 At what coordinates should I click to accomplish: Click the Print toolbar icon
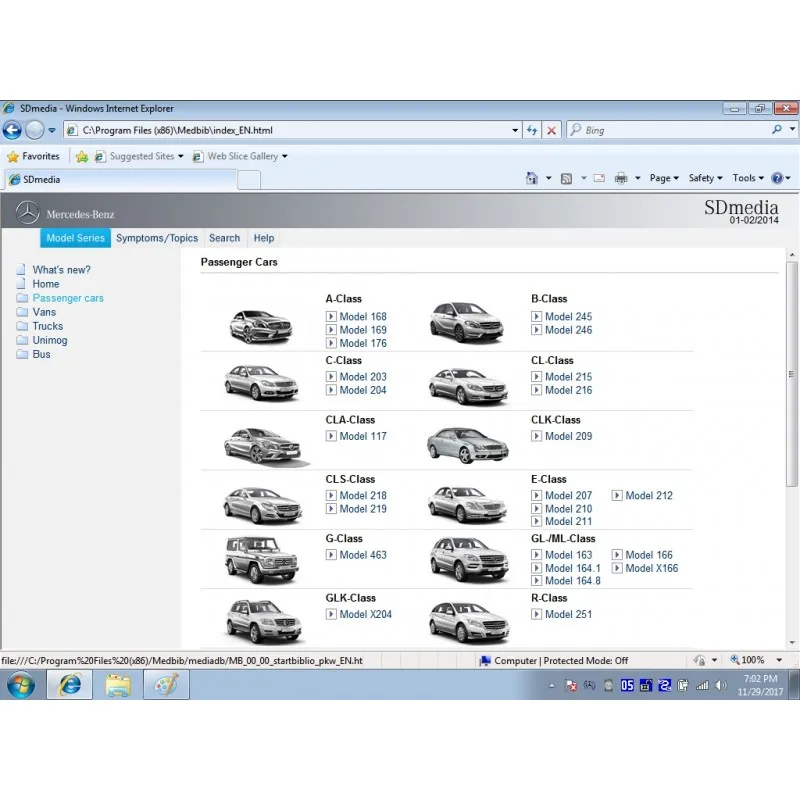click(621, 178)
